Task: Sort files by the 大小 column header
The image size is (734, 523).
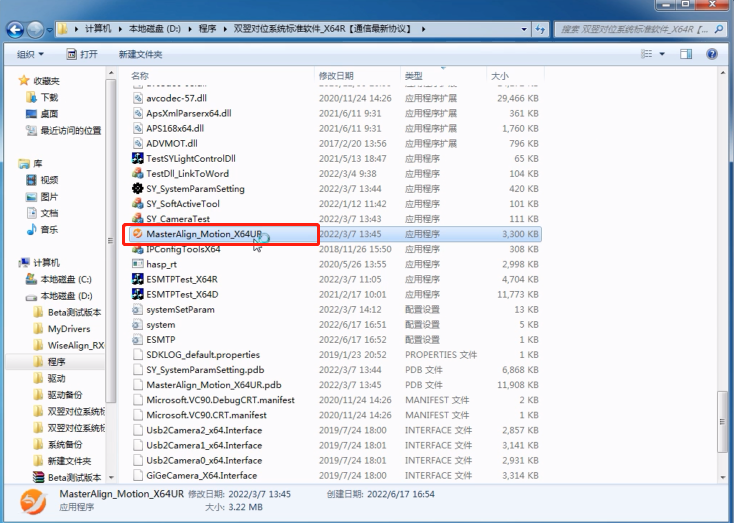Action: click(x=500, y=76)
